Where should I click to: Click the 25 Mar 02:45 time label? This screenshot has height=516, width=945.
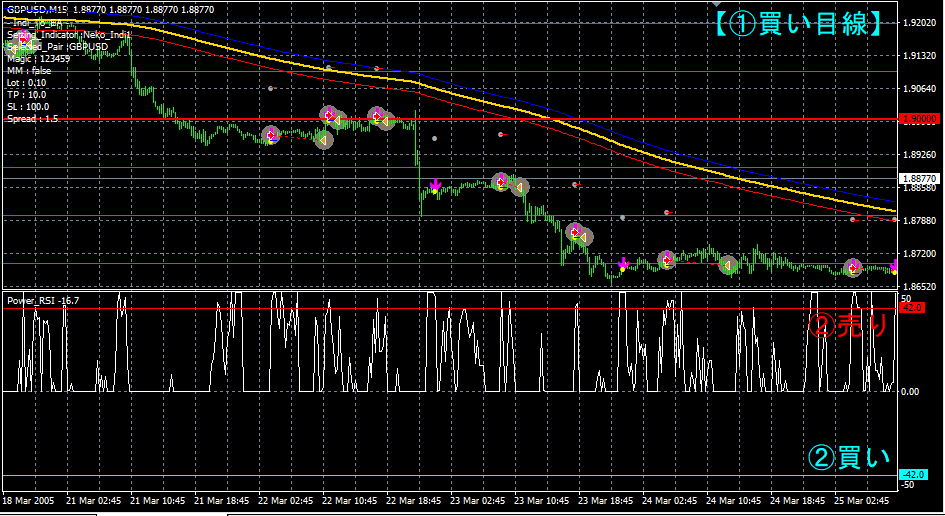[861, 501]
